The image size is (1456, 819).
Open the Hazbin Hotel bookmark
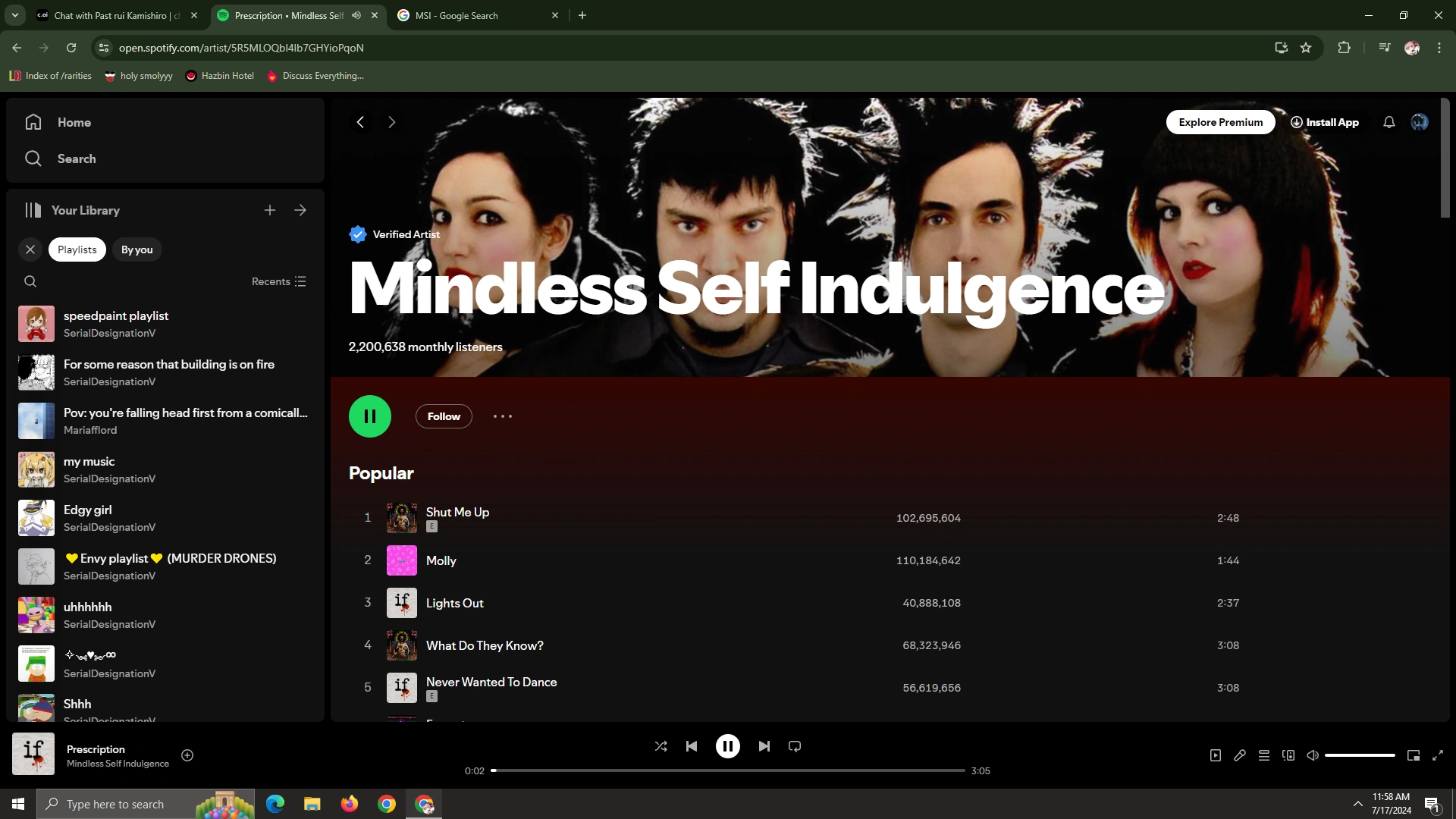(219, 75)
